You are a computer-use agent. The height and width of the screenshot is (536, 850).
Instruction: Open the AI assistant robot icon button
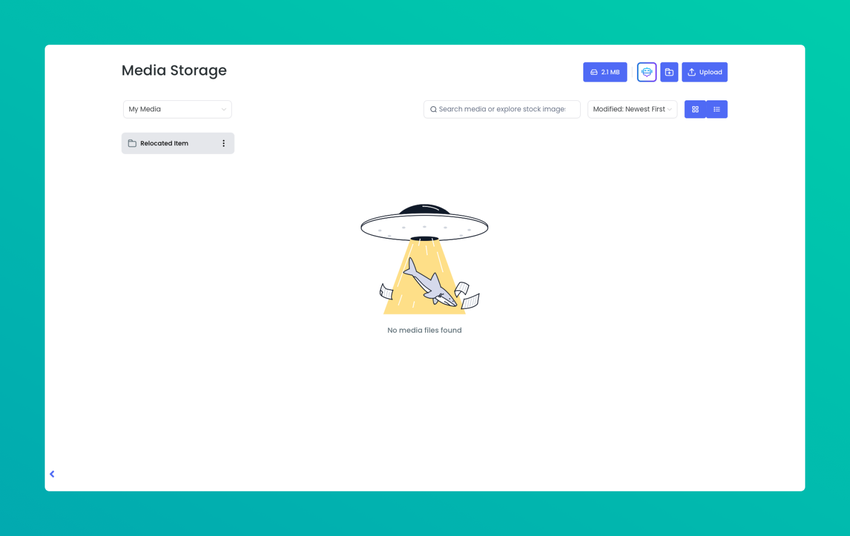pyautogui.click(x=647, y=72)
